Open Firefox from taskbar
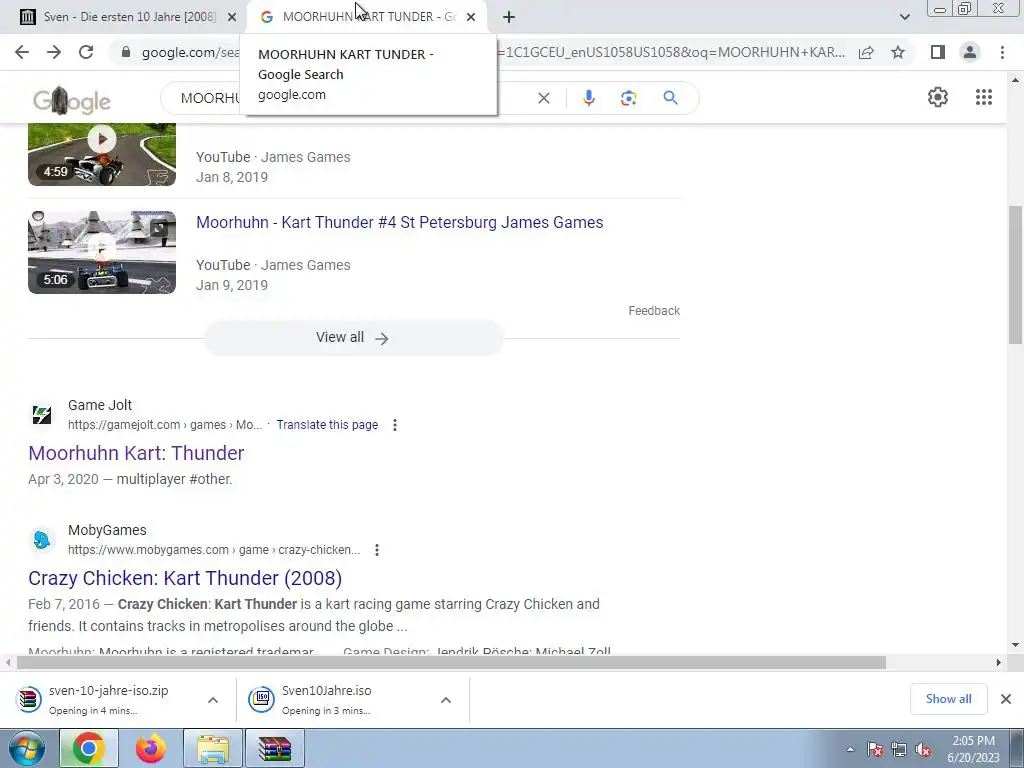1024x768 pixels. pyautogui.click(x=150, y=749)
